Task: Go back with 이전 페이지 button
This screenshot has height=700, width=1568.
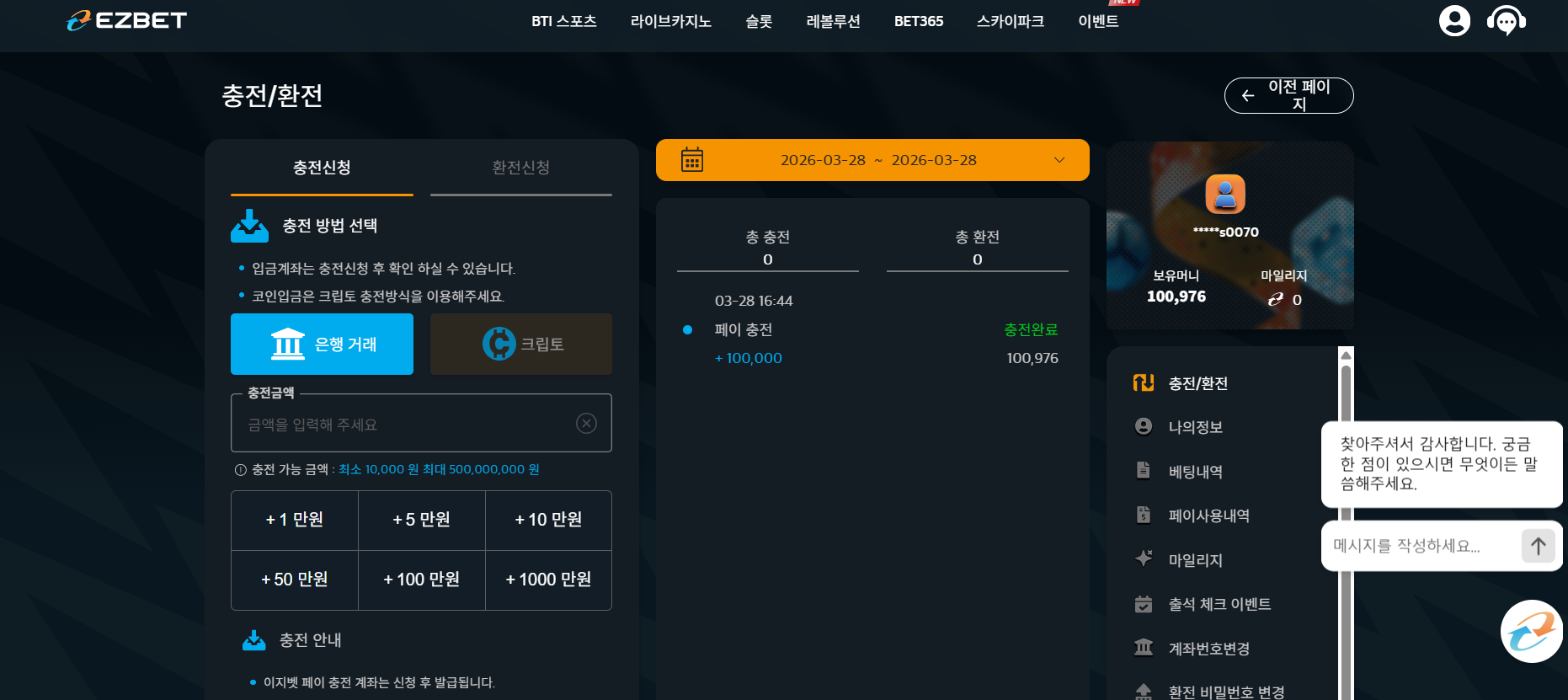Action: click(1288, 95)
